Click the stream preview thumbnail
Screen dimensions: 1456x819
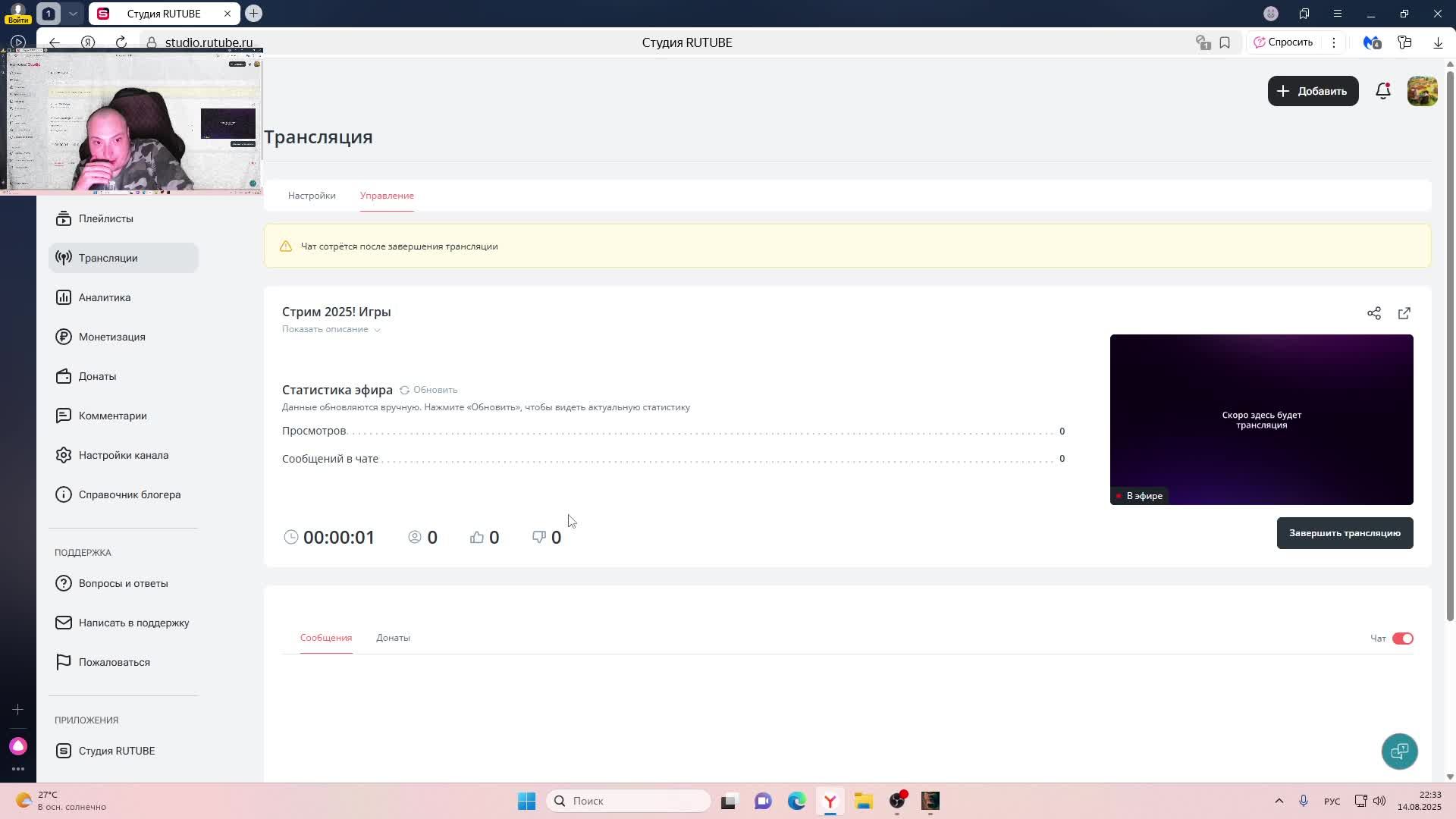click(x=1261, y=419)
